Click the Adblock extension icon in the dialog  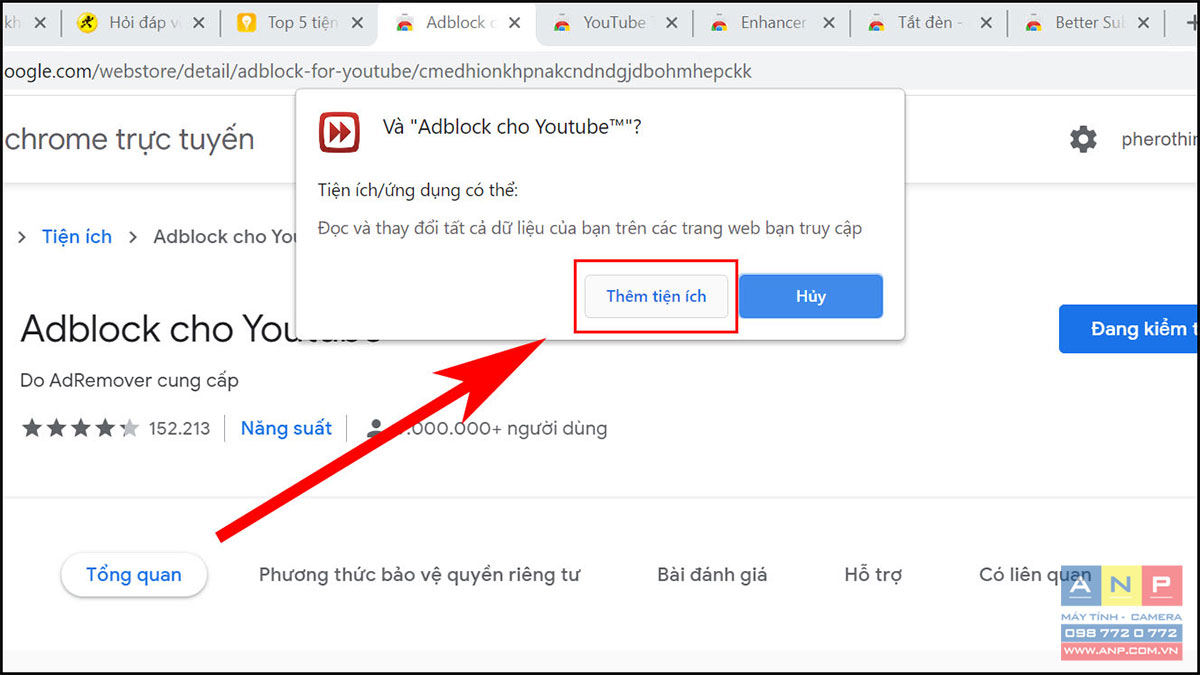(339, 132)
